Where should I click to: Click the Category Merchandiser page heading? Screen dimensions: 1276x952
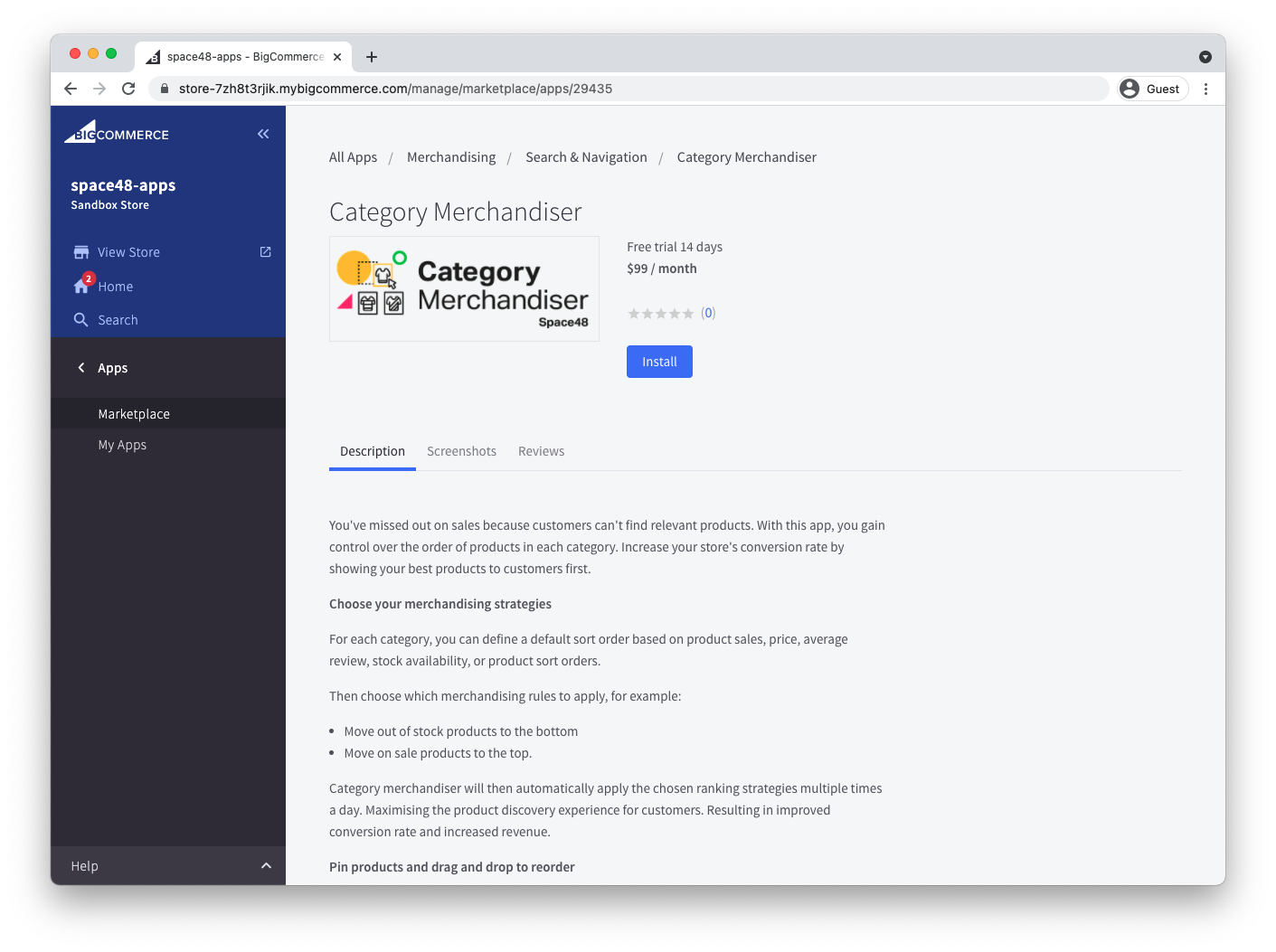[455, 212]
